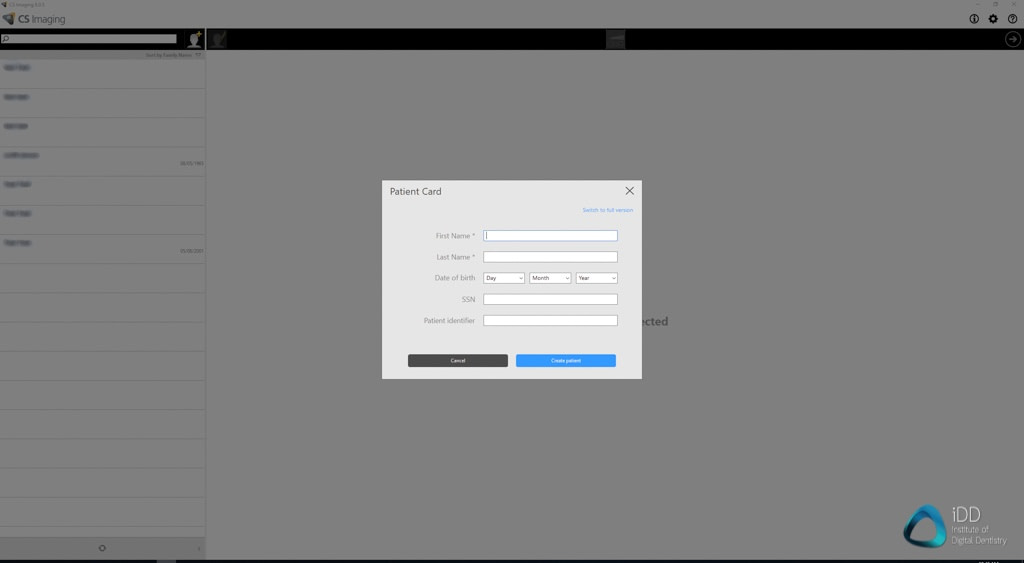Click the Patient identifier input field
This screenshot has width=1024, height=563.
550,321
